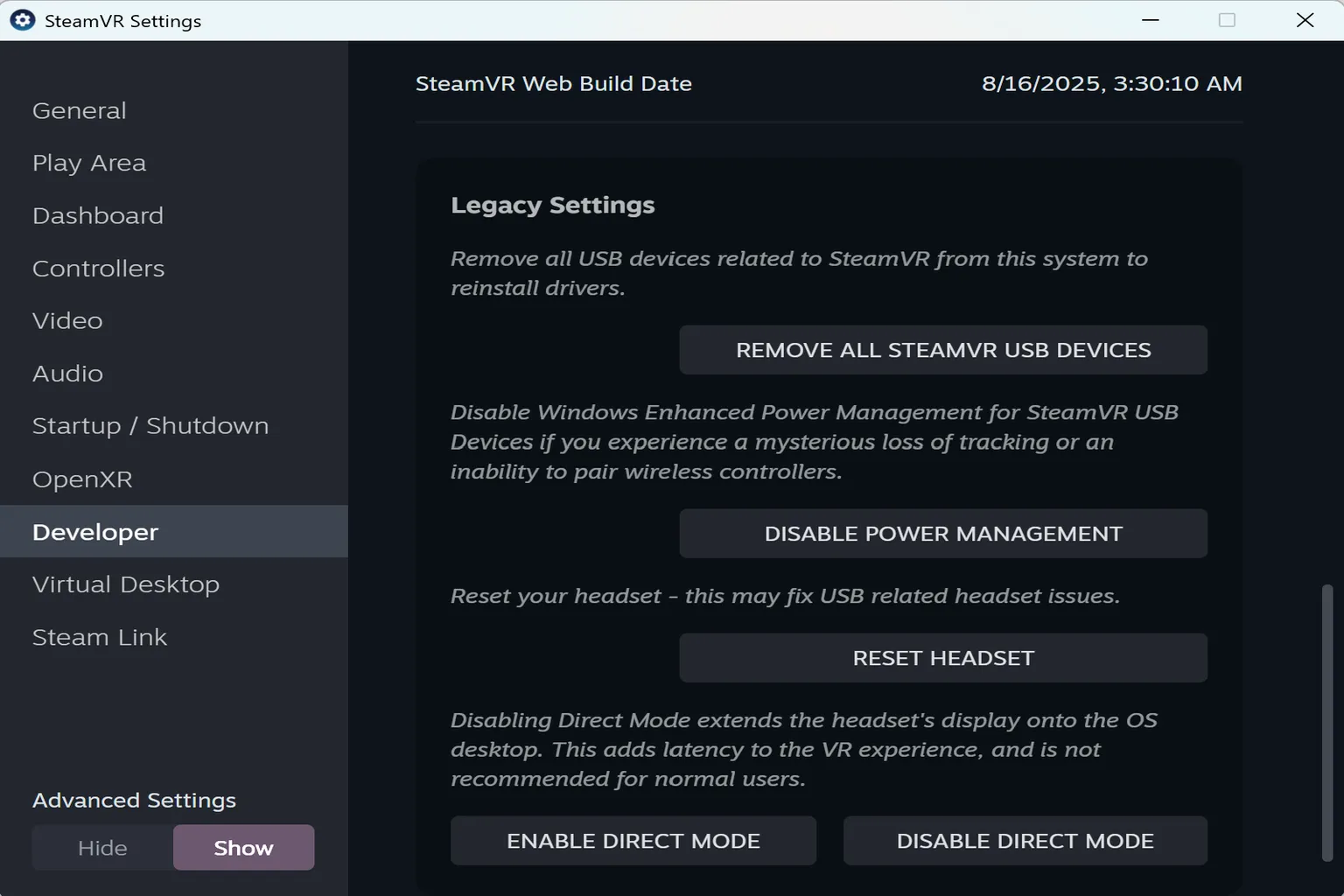Select the Developer settings category
This screenshot has height=896, width=1344.
(95, 532)
